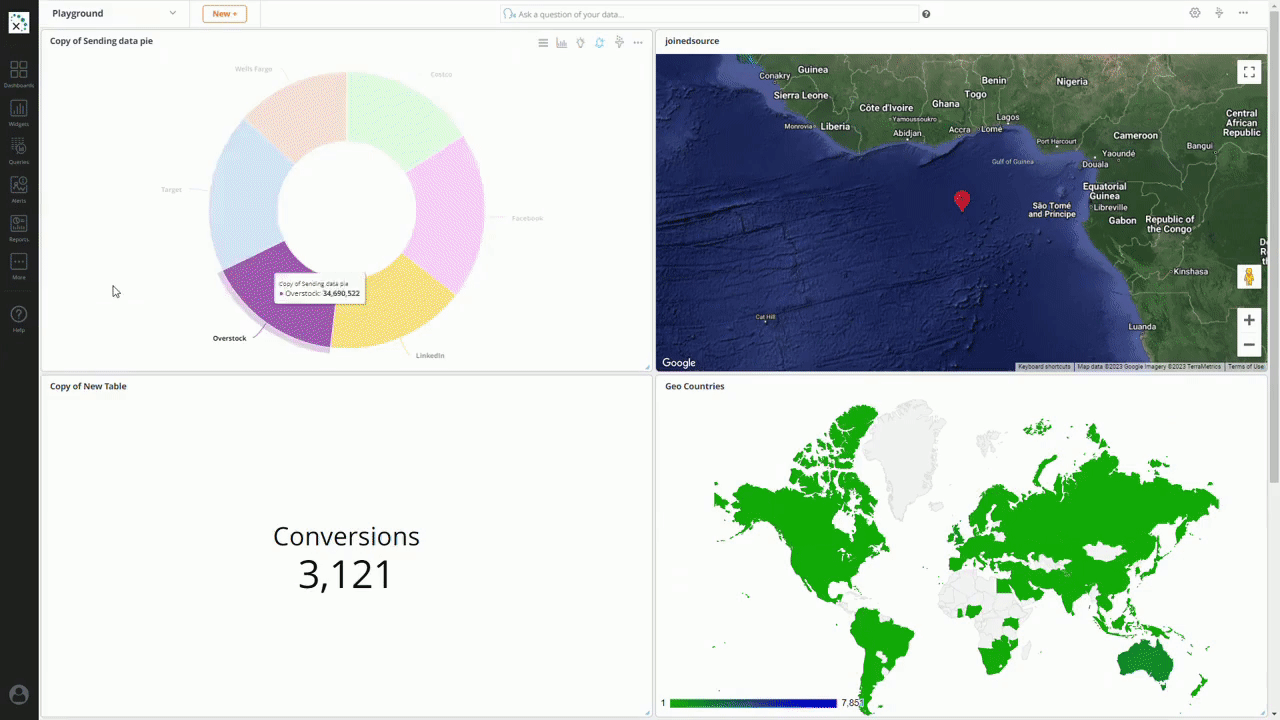Click the pie widget chart-type icon
1280x720 pixels.
pos(561,43)
